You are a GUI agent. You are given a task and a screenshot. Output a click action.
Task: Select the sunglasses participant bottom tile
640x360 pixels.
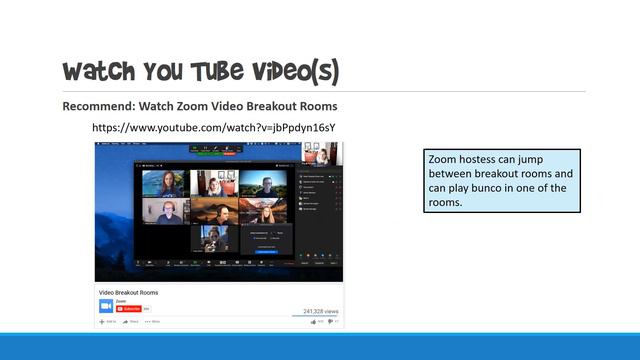point(214,238)
